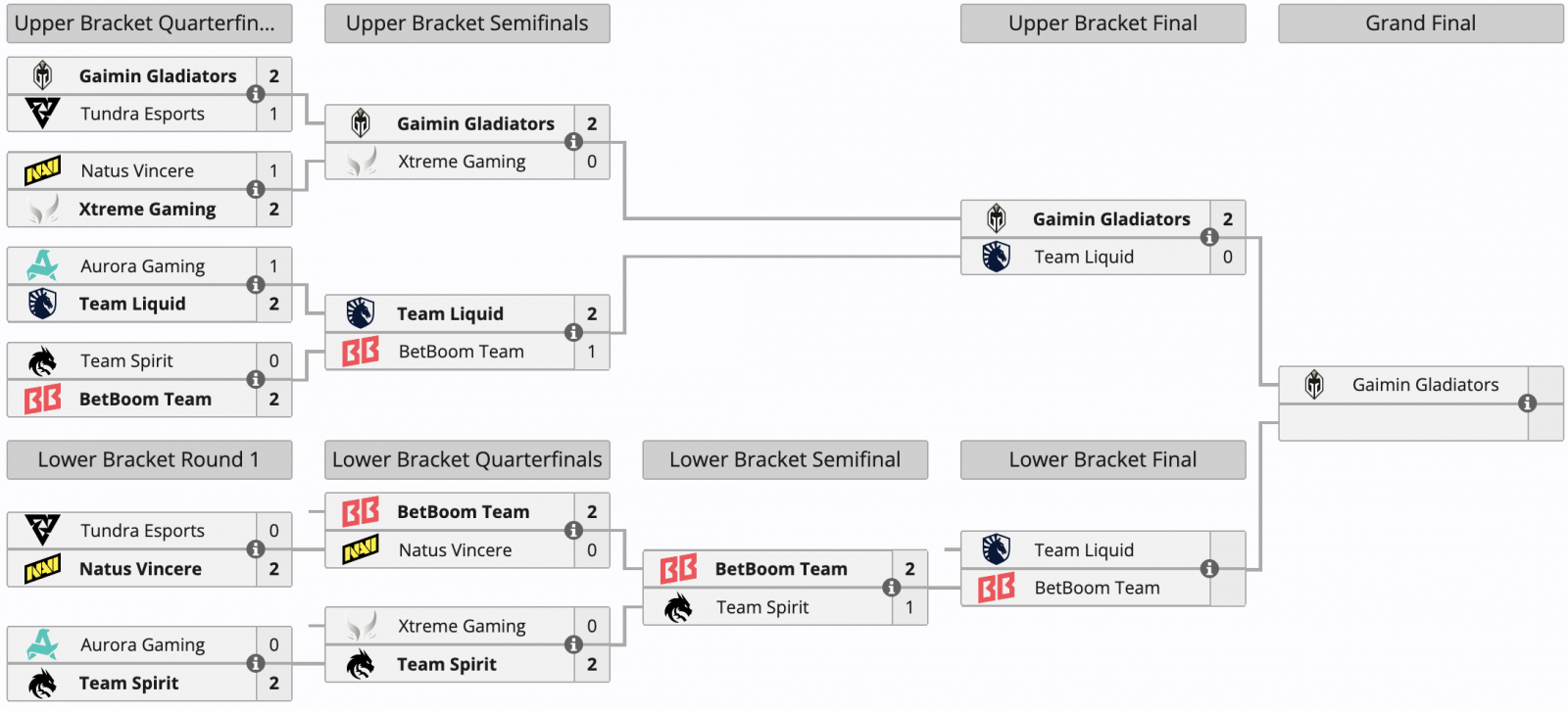
Task: Click Aurora Gaming logo in upper quarterfinals
Action: tap(42, 265)
